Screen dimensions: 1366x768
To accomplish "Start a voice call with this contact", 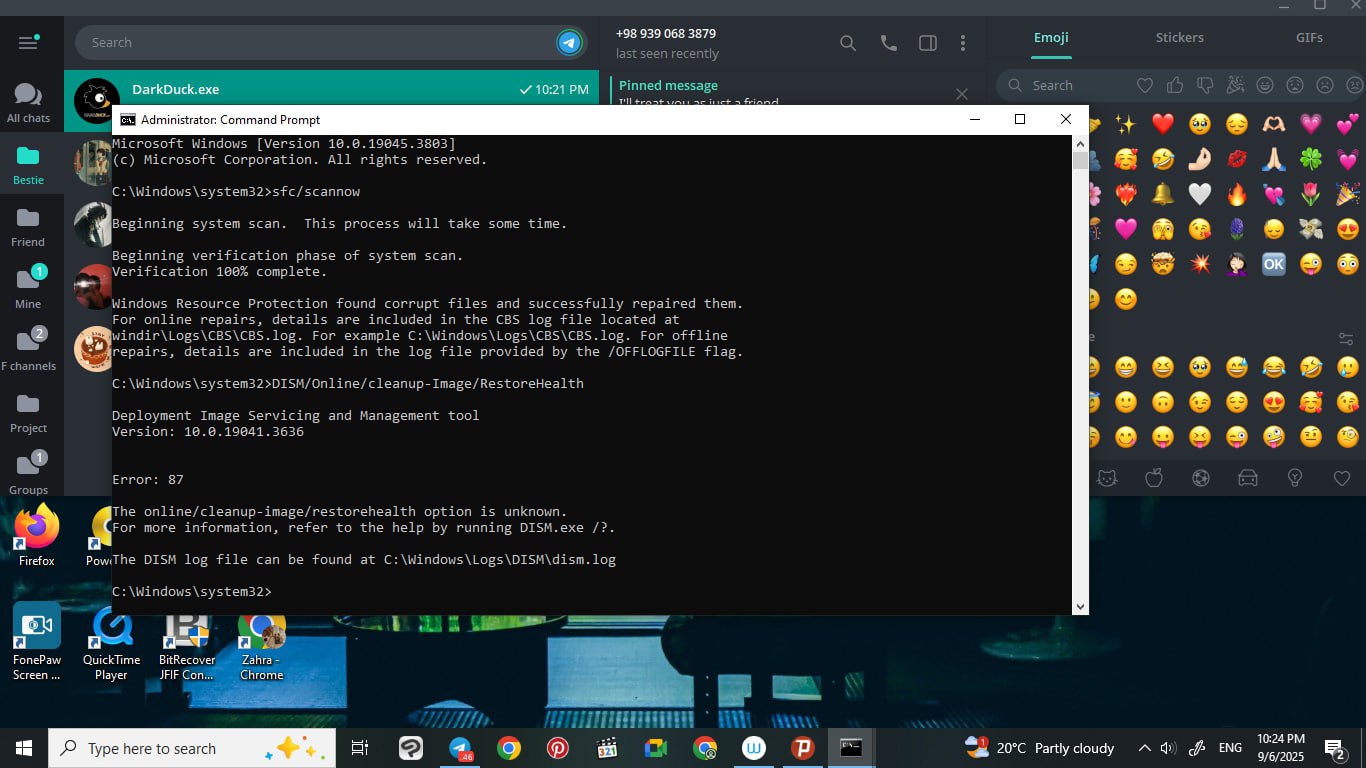I will pos(888,43).
